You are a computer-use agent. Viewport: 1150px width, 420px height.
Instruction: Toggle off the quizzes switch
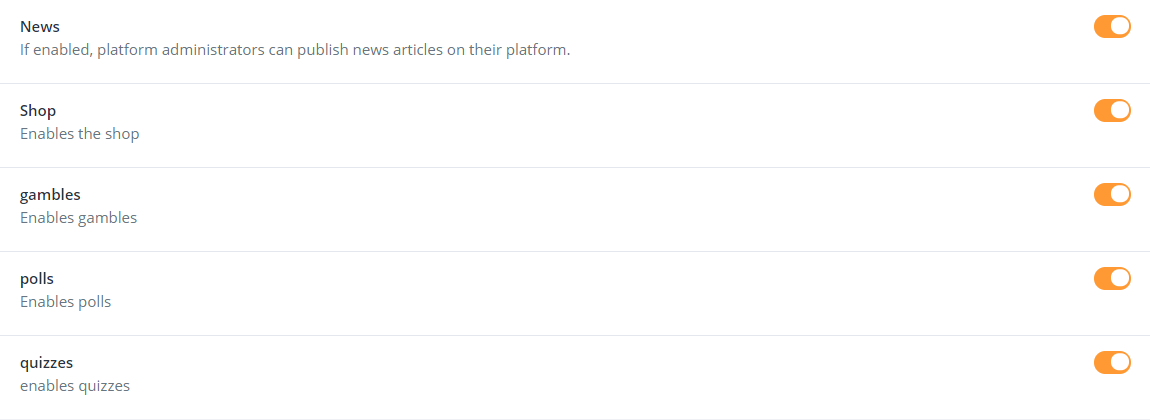pyautogui.click(x=1112, y=362)
